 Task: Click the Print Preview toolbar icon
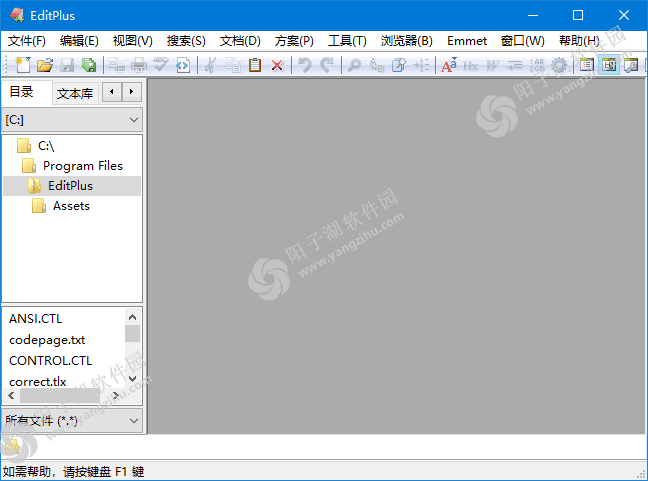117,65
